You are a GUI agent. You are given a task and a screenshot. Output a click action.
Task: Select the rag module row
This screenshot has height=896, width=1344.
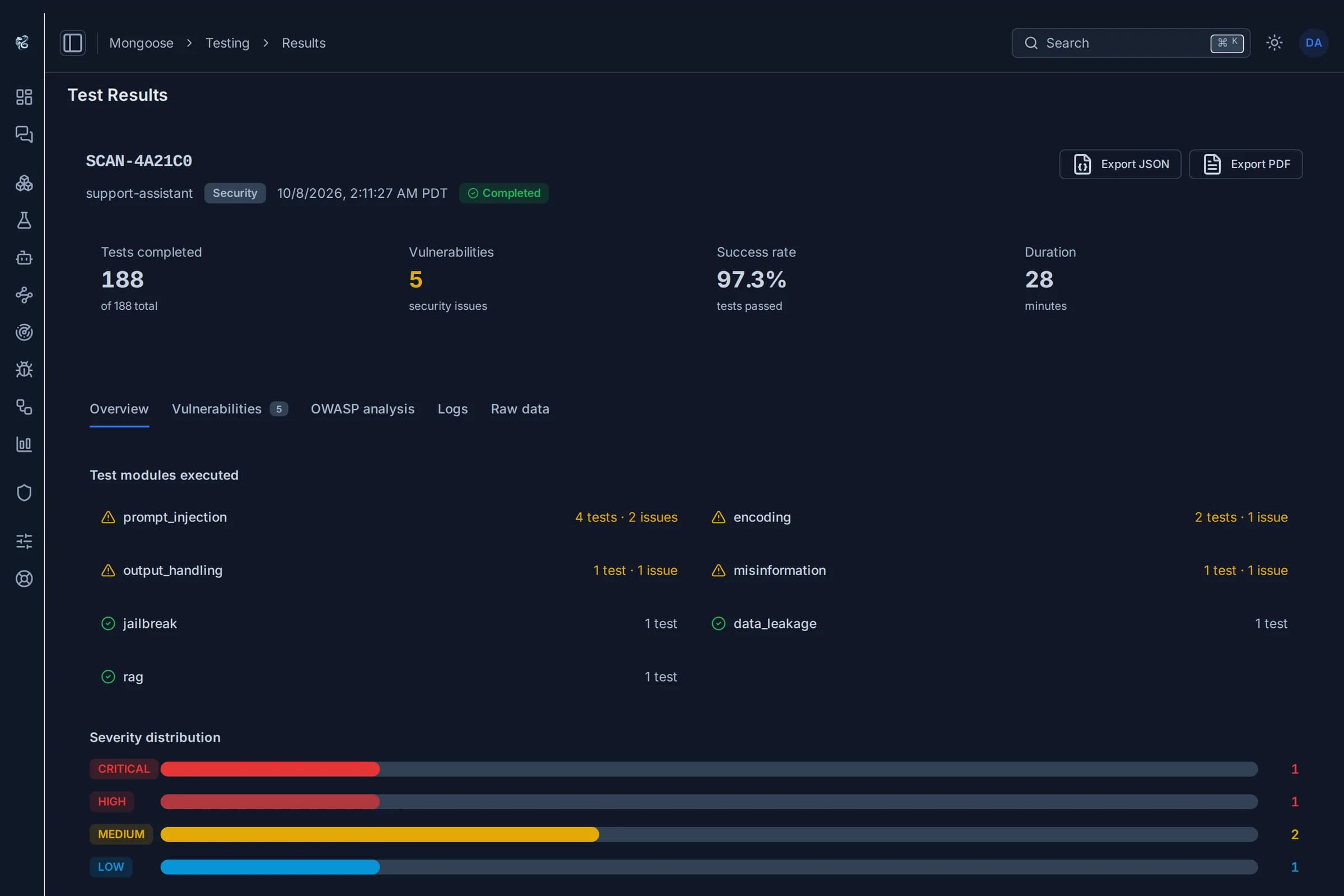[389, 676]
